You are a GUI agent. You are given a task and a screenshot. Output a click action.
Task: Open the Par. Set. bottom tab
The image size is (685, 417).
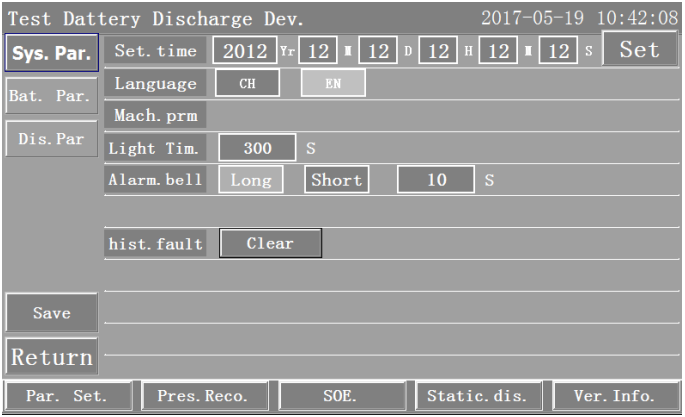tap(68, 395)
